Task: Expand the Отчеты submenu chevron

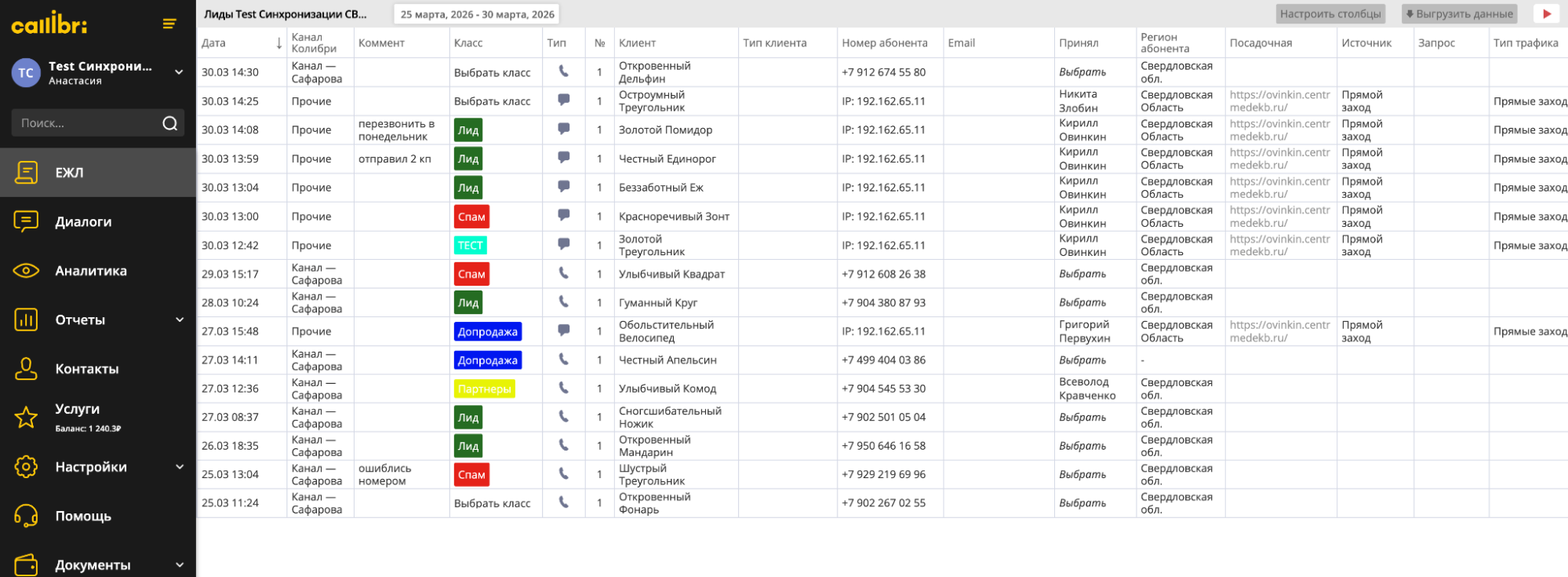Action: pyautogui.click(x=180, y=320)
